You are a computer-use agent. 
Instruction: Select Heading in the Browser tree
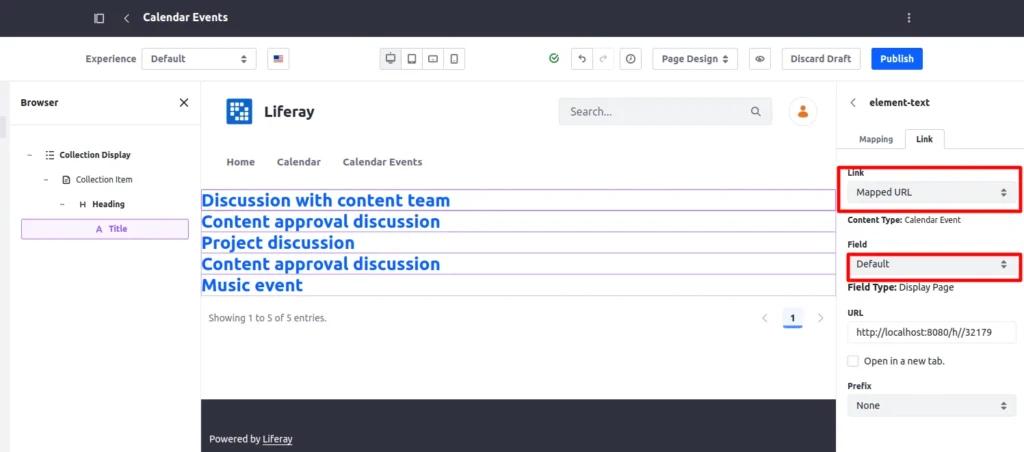[x=108, y=204]
